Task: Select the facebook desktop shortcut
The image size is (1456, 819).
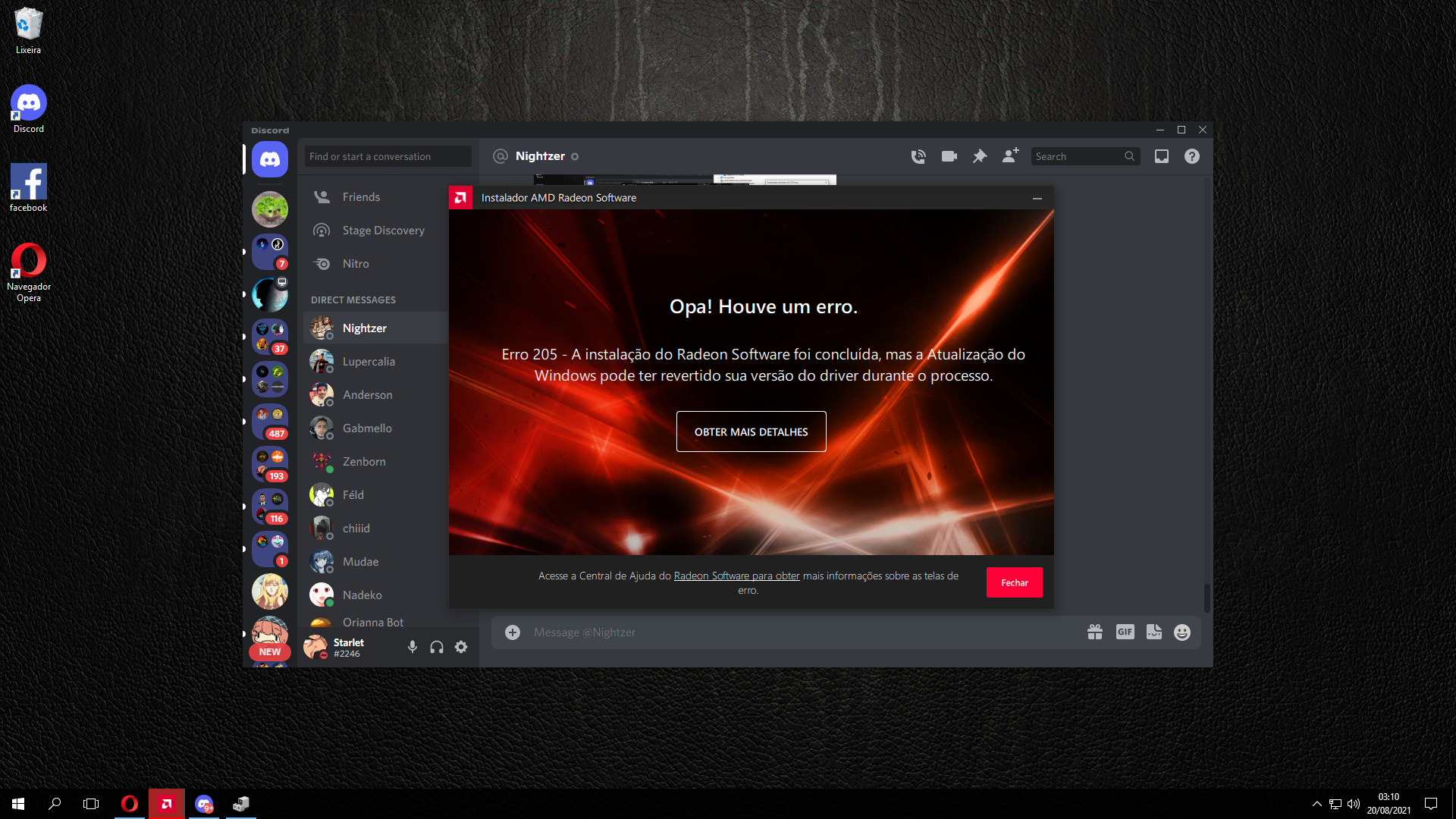Action: click(28, 188)
